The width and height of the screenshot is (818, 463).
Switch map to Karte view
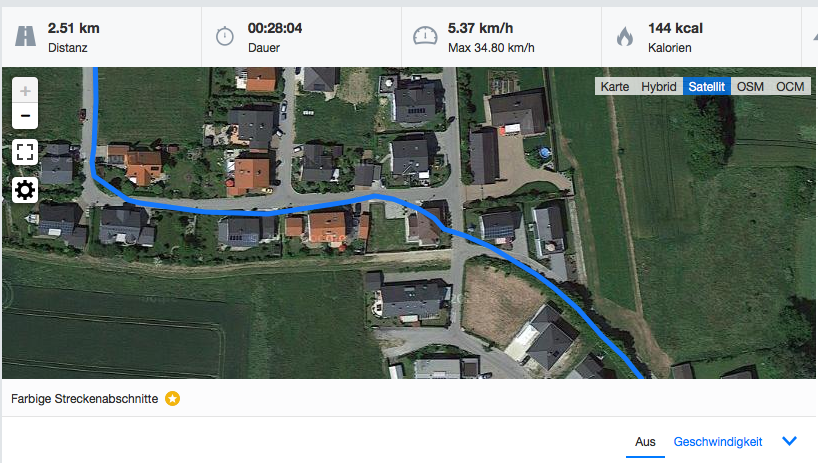(x=615, y=87)
